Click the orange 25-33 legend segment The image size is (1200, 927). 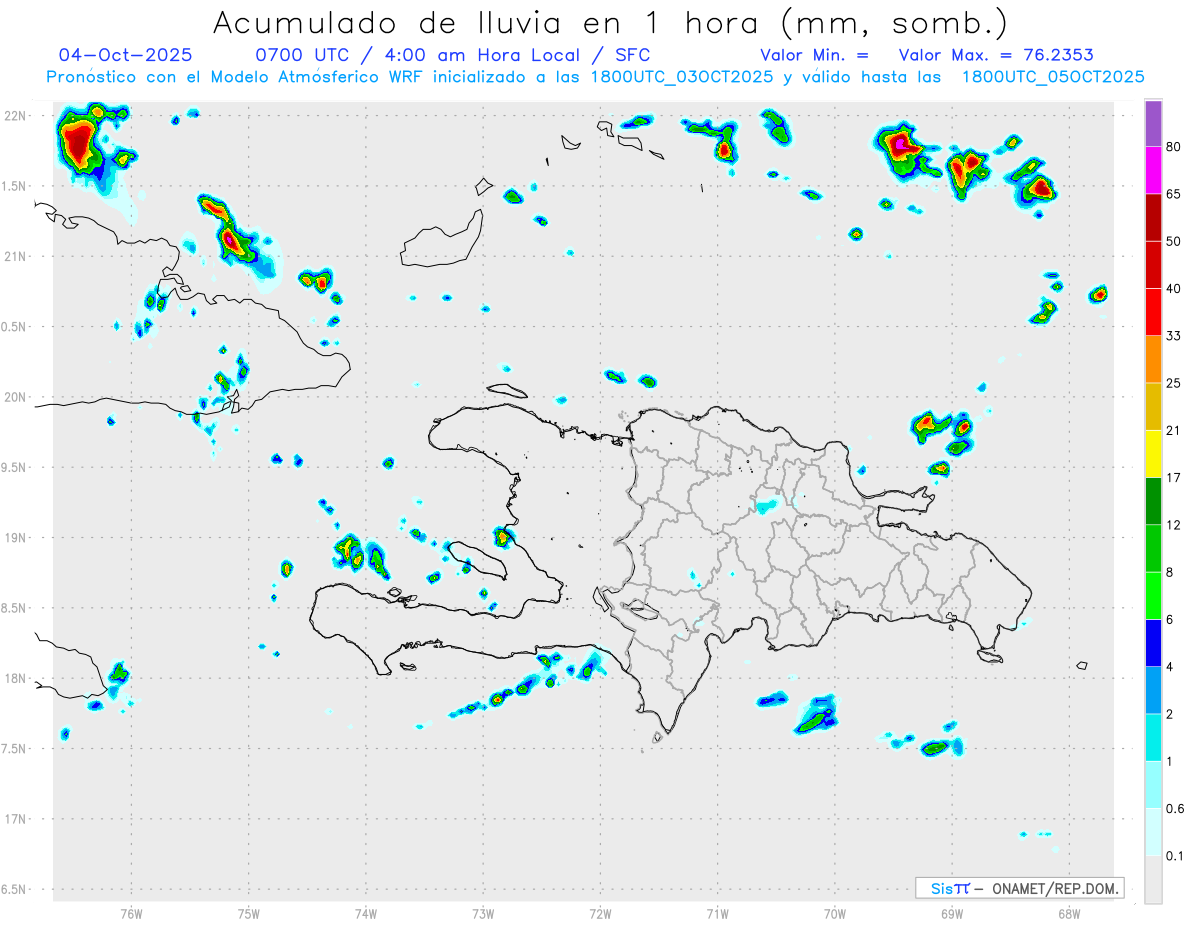click(1153, 359)
